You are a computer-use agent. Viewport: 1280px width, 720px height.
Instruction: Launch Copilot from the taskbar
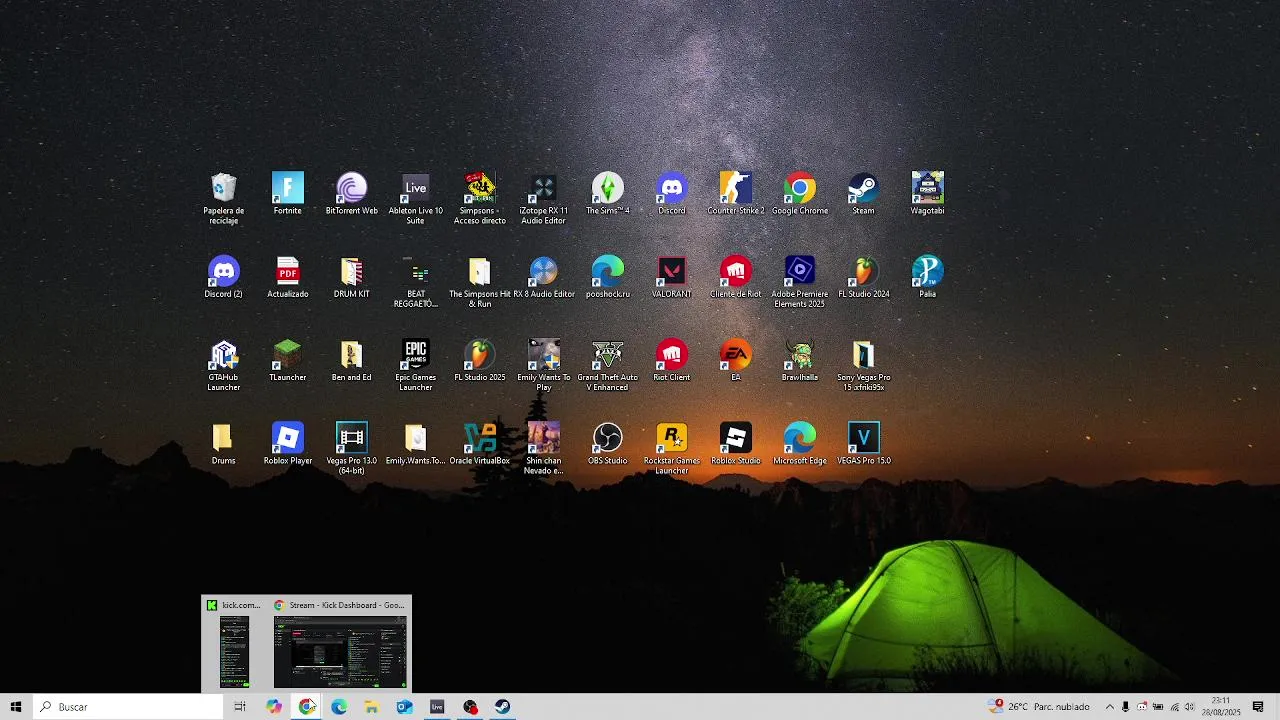(x=274, y=707)
